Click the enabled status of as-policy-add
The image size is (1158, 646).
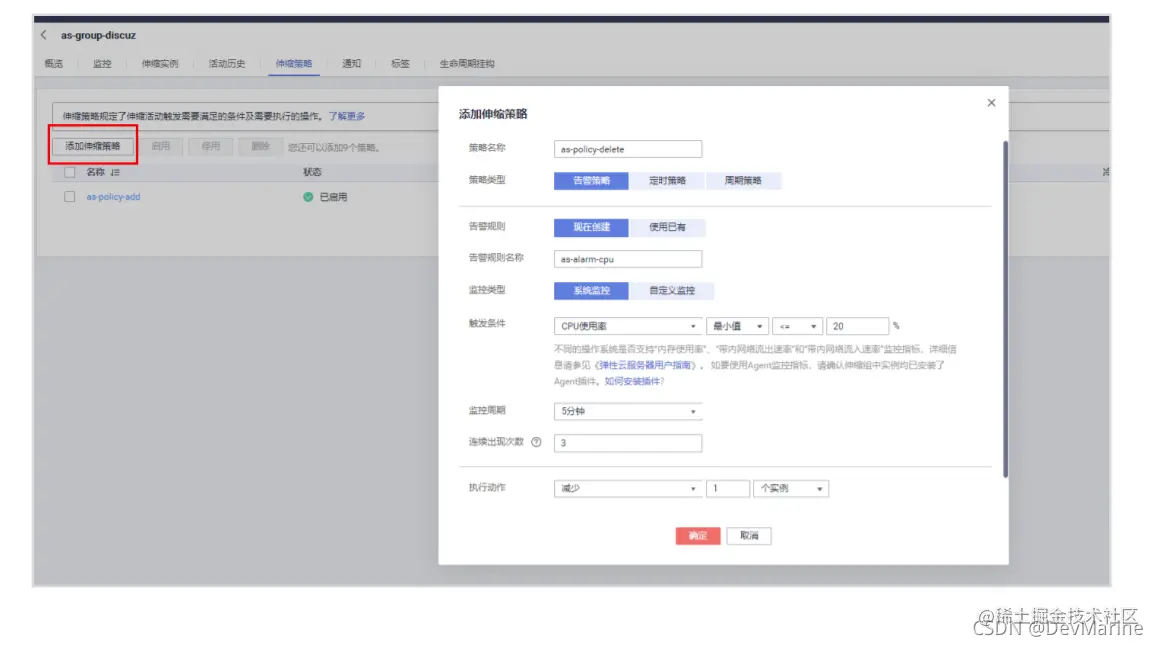coord(325,197)
